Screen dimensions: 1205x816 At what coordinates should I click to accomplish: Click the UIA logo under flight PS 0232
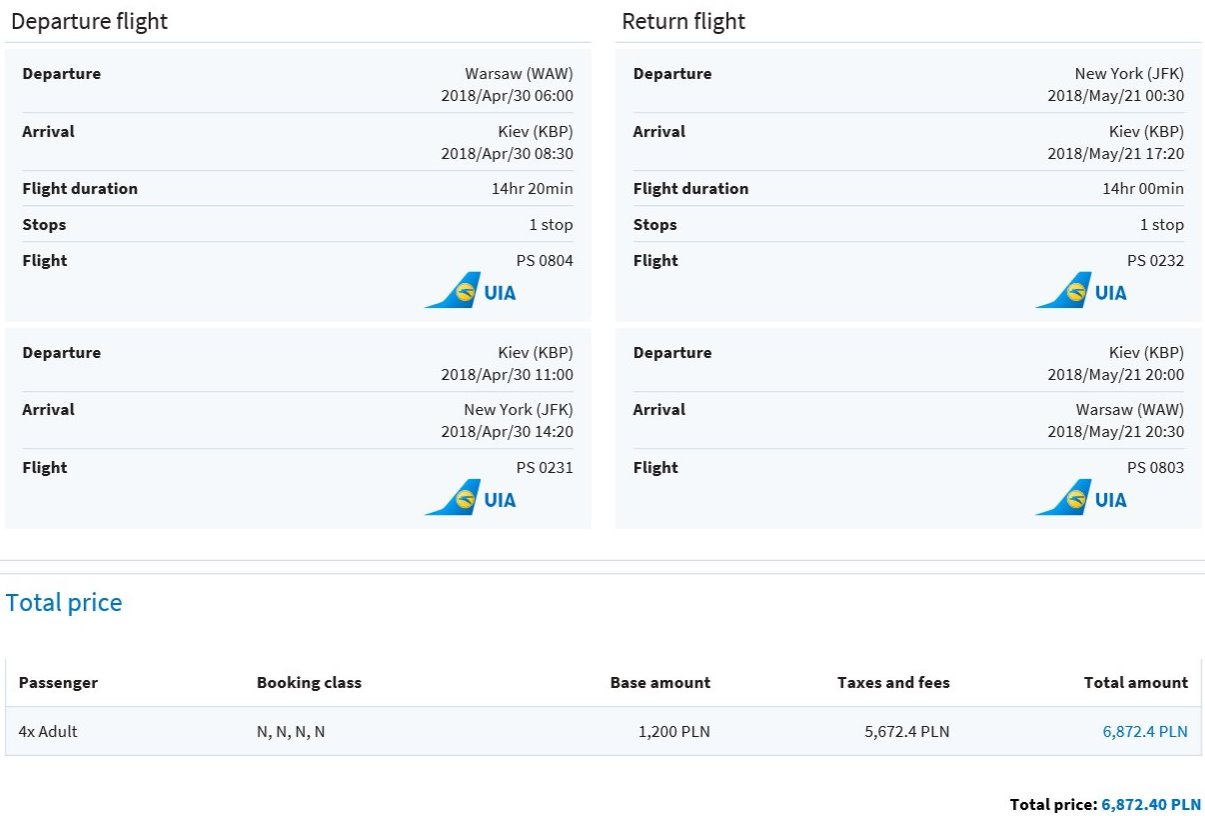pyautogui.click(x=1082, y=291)
